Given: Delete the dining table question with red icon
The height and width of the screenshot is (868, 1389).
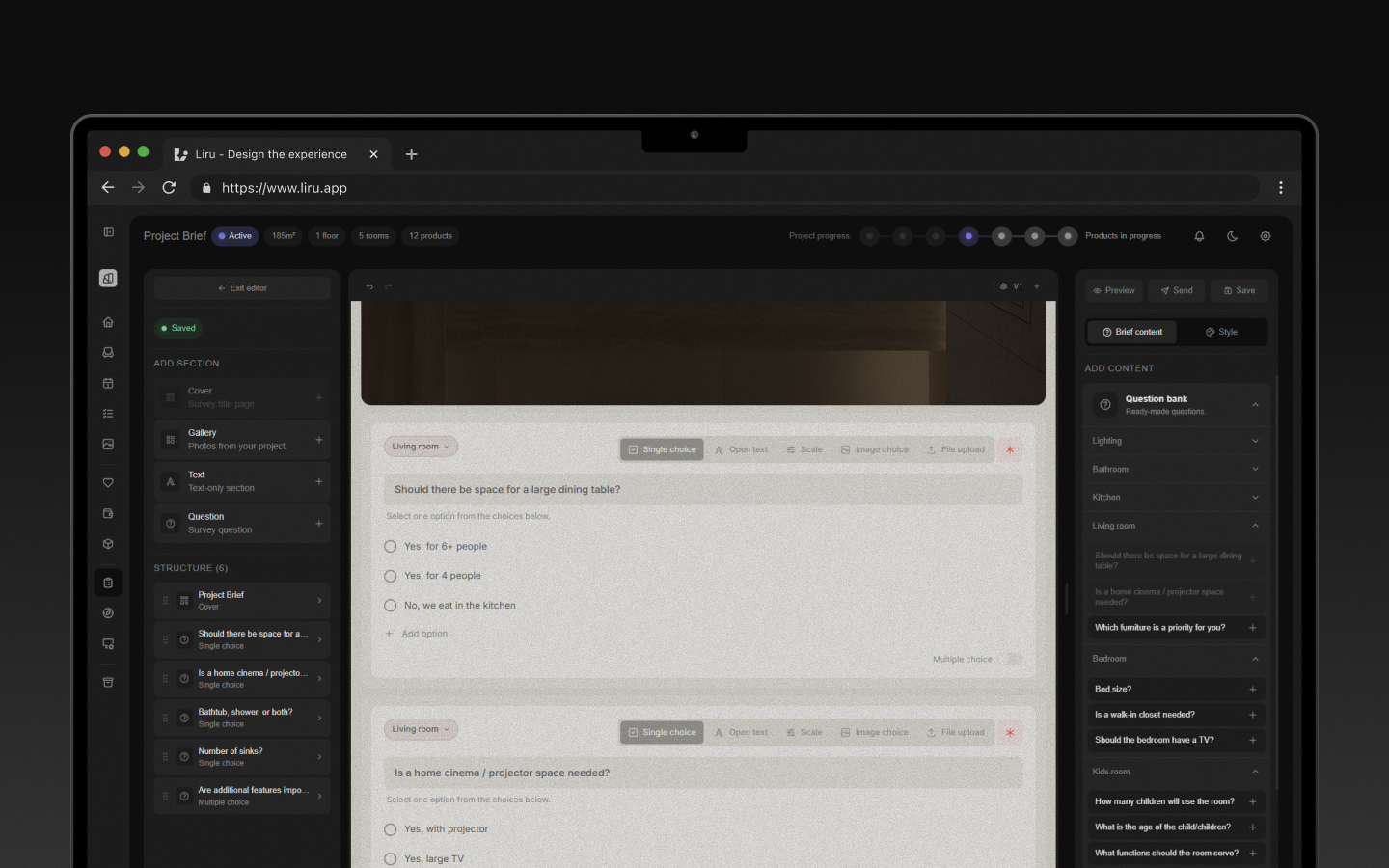Looking at the screenshot, I should (1010, 449).
